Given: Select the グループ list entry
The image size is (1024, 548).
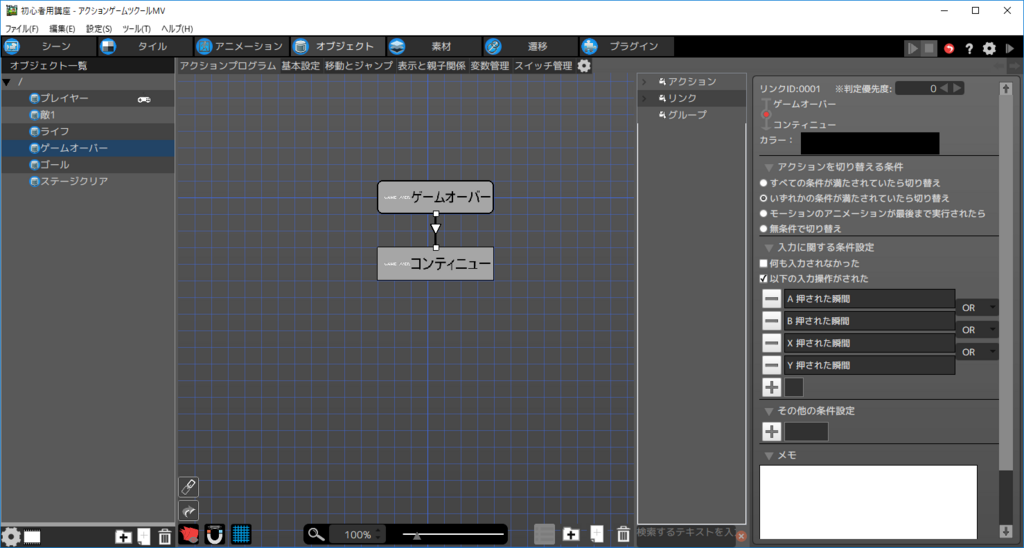Looking at the screenshot, I should [692, 115].
